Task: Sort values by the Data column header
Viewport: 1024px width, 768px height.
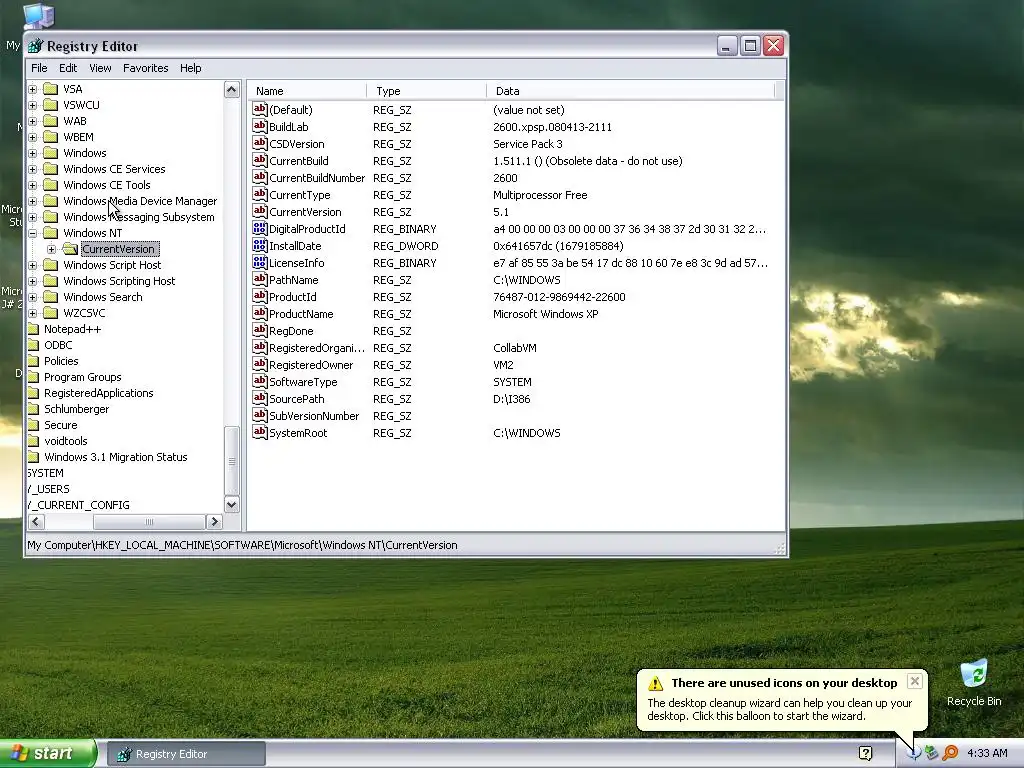Action: (630, 91)
